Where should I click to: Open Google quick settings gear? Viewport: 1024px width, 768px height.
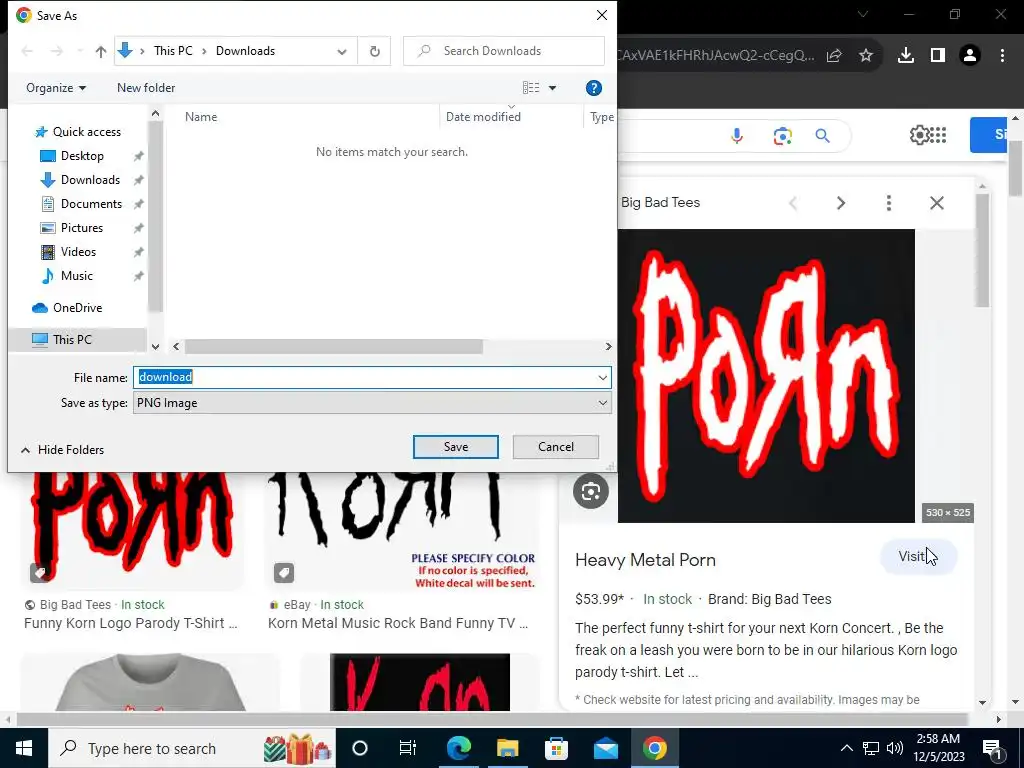point(919,135)
